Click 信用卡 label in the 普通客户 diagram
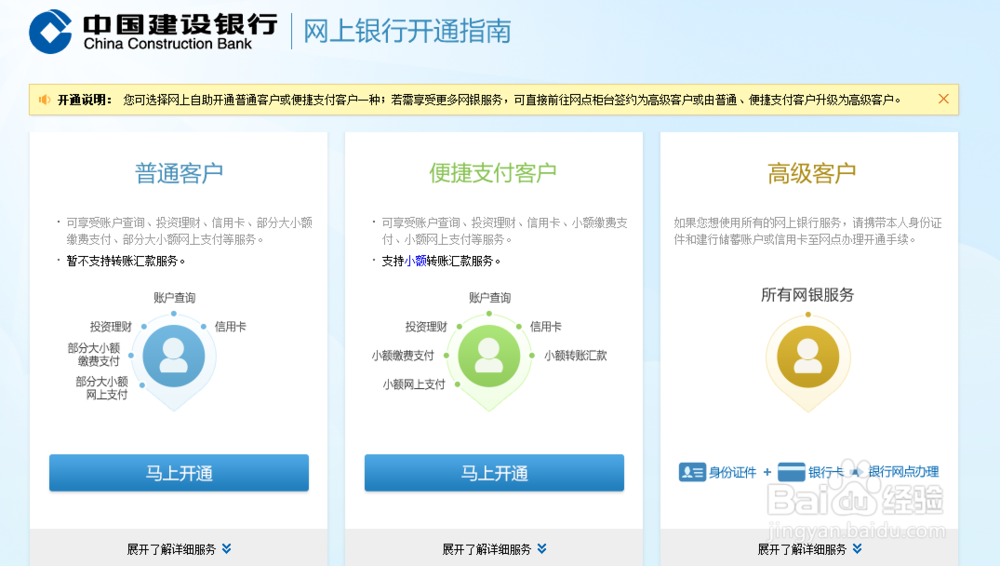The height and width of the screenshot is (566, 1000). coord(230,327)
